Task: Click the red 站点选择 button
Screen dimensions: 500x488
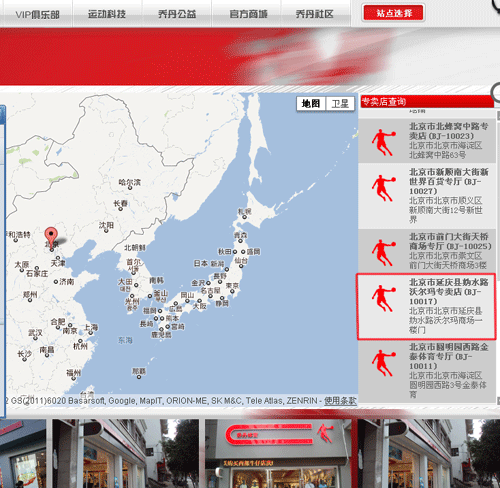Action: (394, 13)
